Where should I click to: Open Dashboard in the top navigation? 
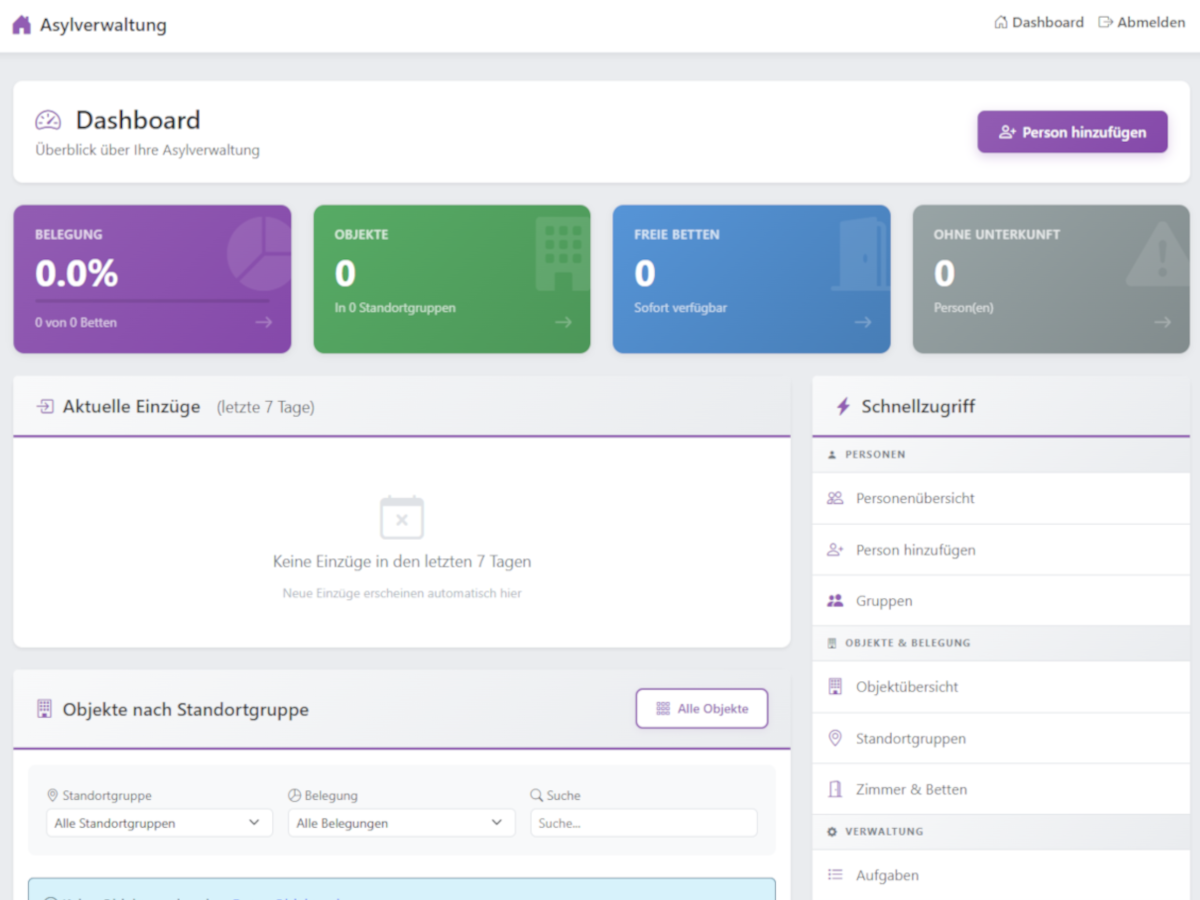coord(1039,22)
